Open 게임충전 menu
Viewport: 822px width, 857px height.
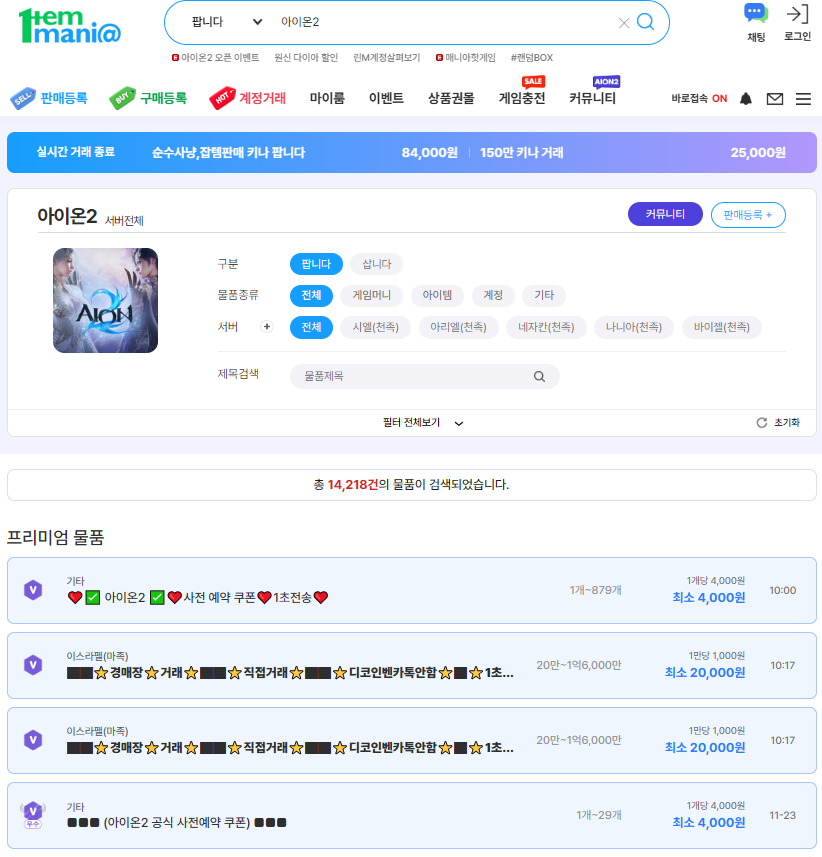pos(522,98)
